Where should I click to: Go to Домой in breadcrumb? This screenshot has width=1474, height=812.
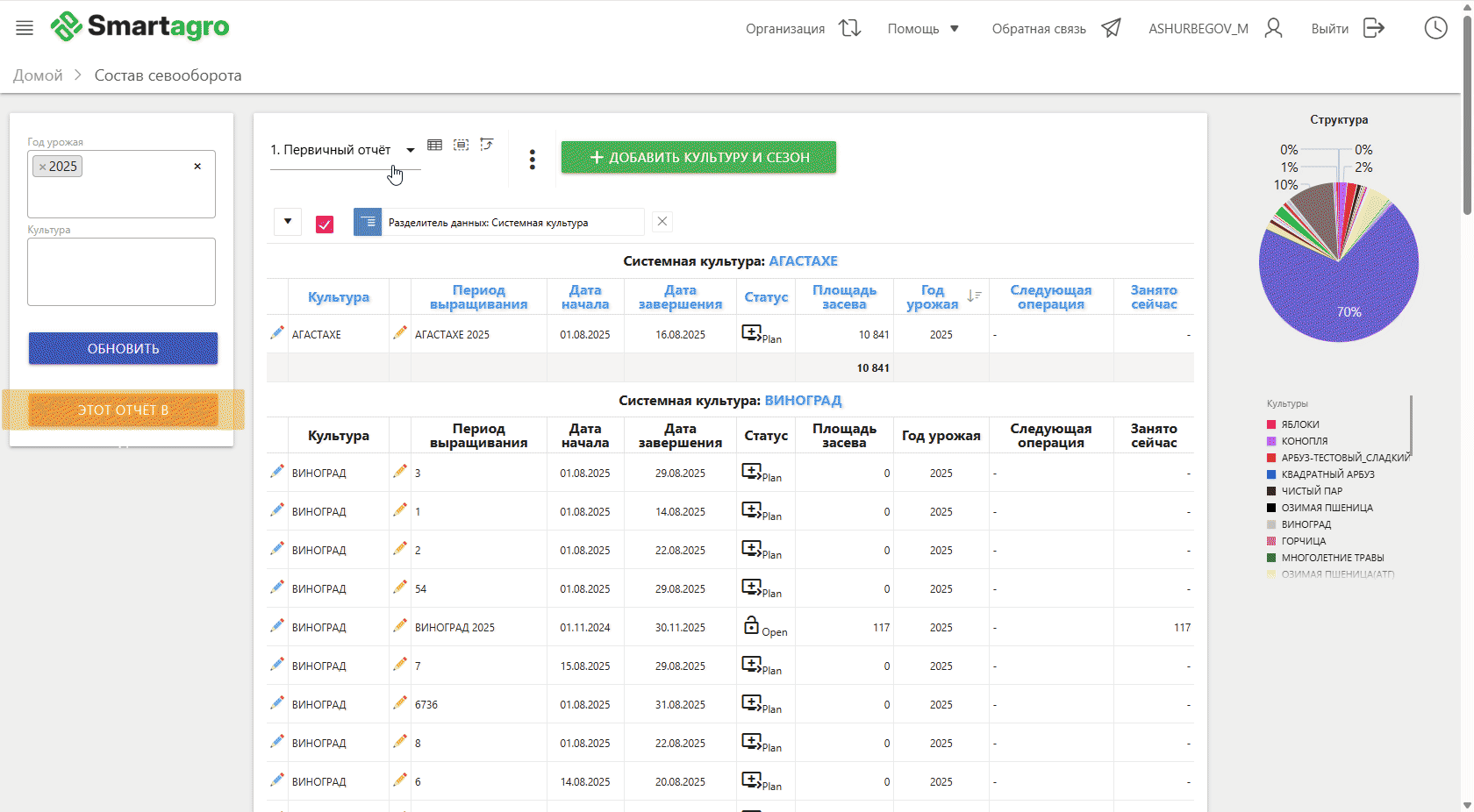[38, 75]
